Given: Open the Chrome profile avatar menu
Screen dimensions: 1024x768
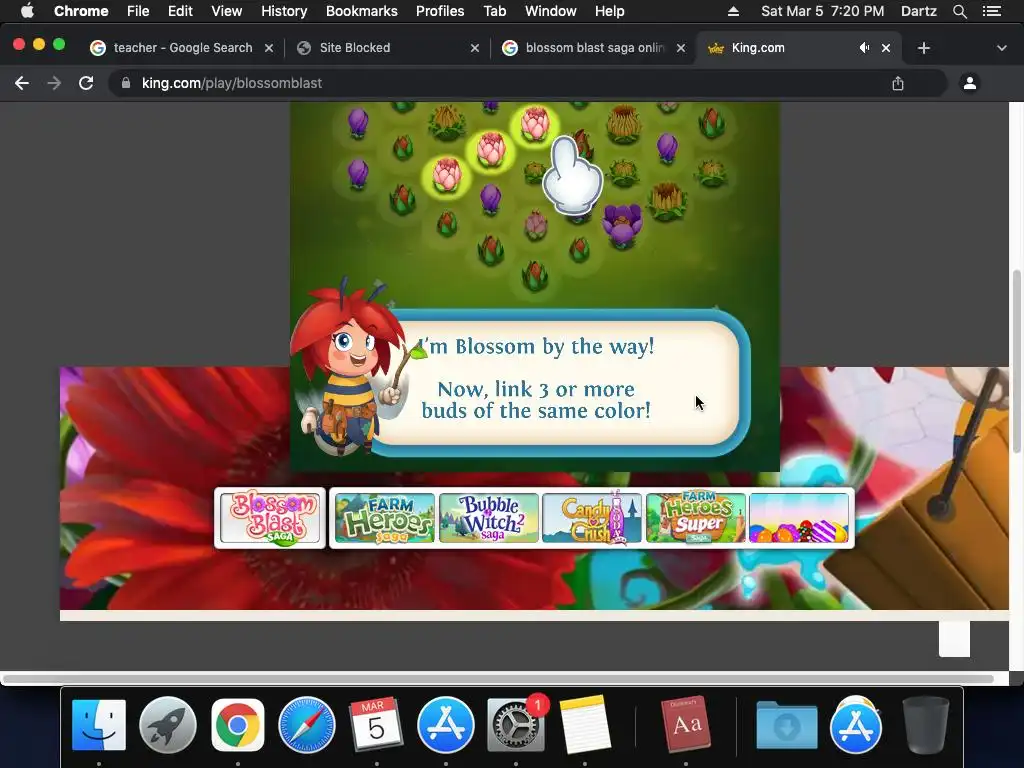Looking at the screenshot, I should 970,83.
